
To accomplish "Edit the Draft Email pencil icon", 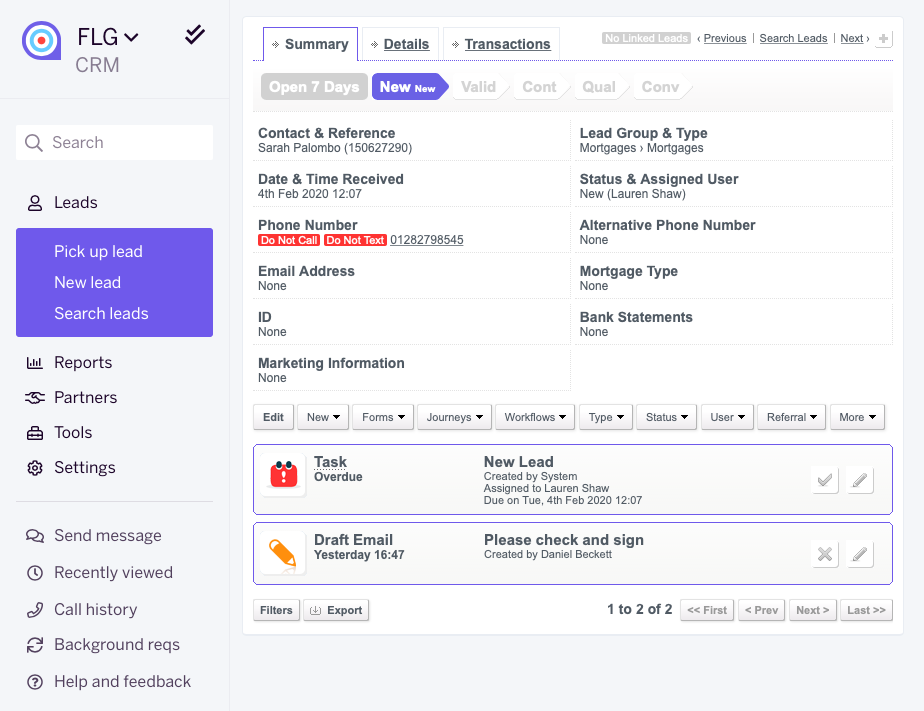I will pyautogui.click(x=860, y=554).
